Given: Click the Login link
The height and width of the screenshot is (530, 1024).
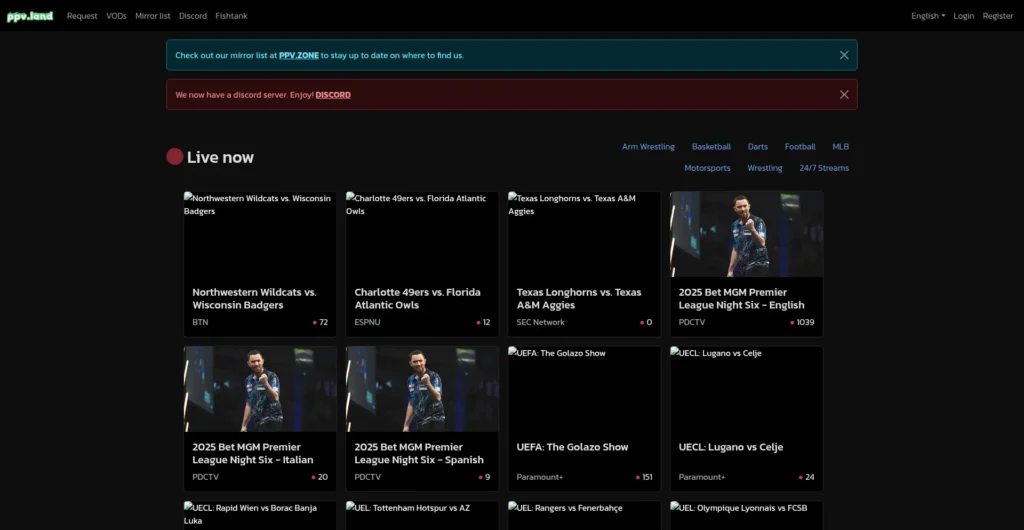Looking at the screenshot, I should click(x=963, y=16).
